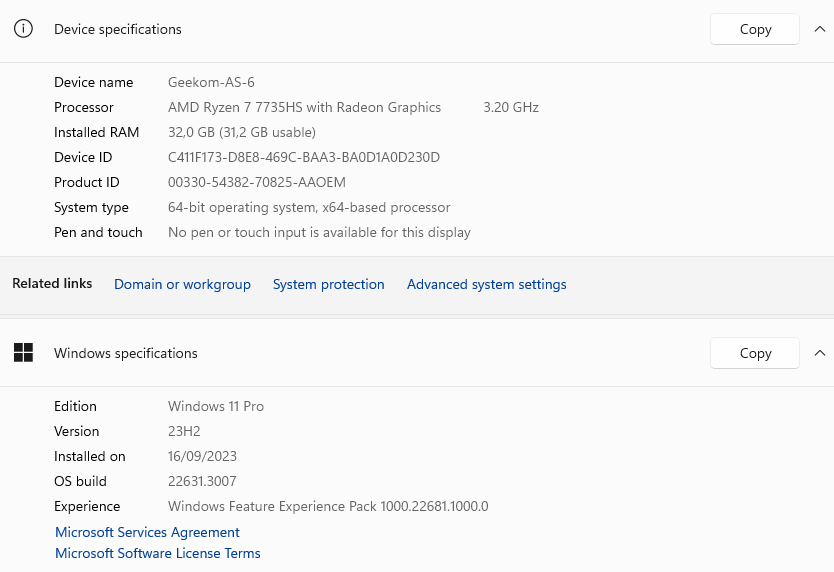Collapse the Windows specifications section chevron
Image resolution: width=834 pixels, height=572 pixels.
(x=820, y=353)
